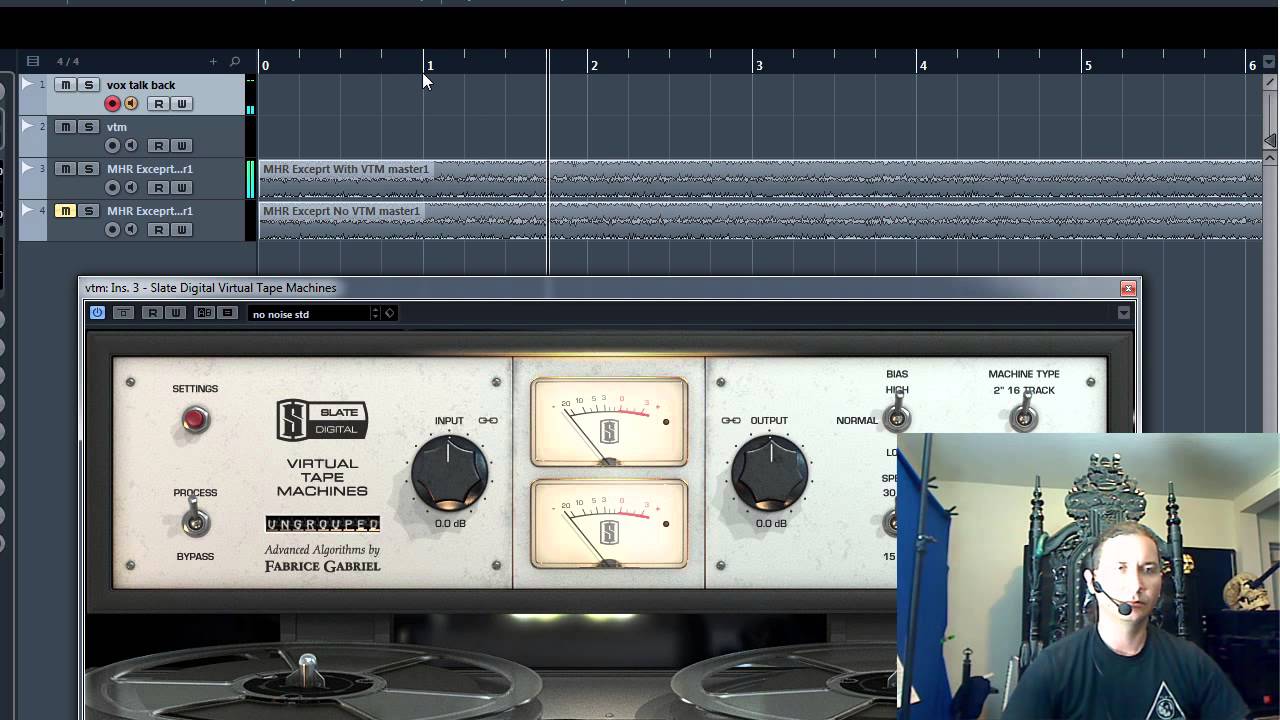The image size is (1280, 720).
Task: Click ruler position marker 2
Action: tap(594, 66)
